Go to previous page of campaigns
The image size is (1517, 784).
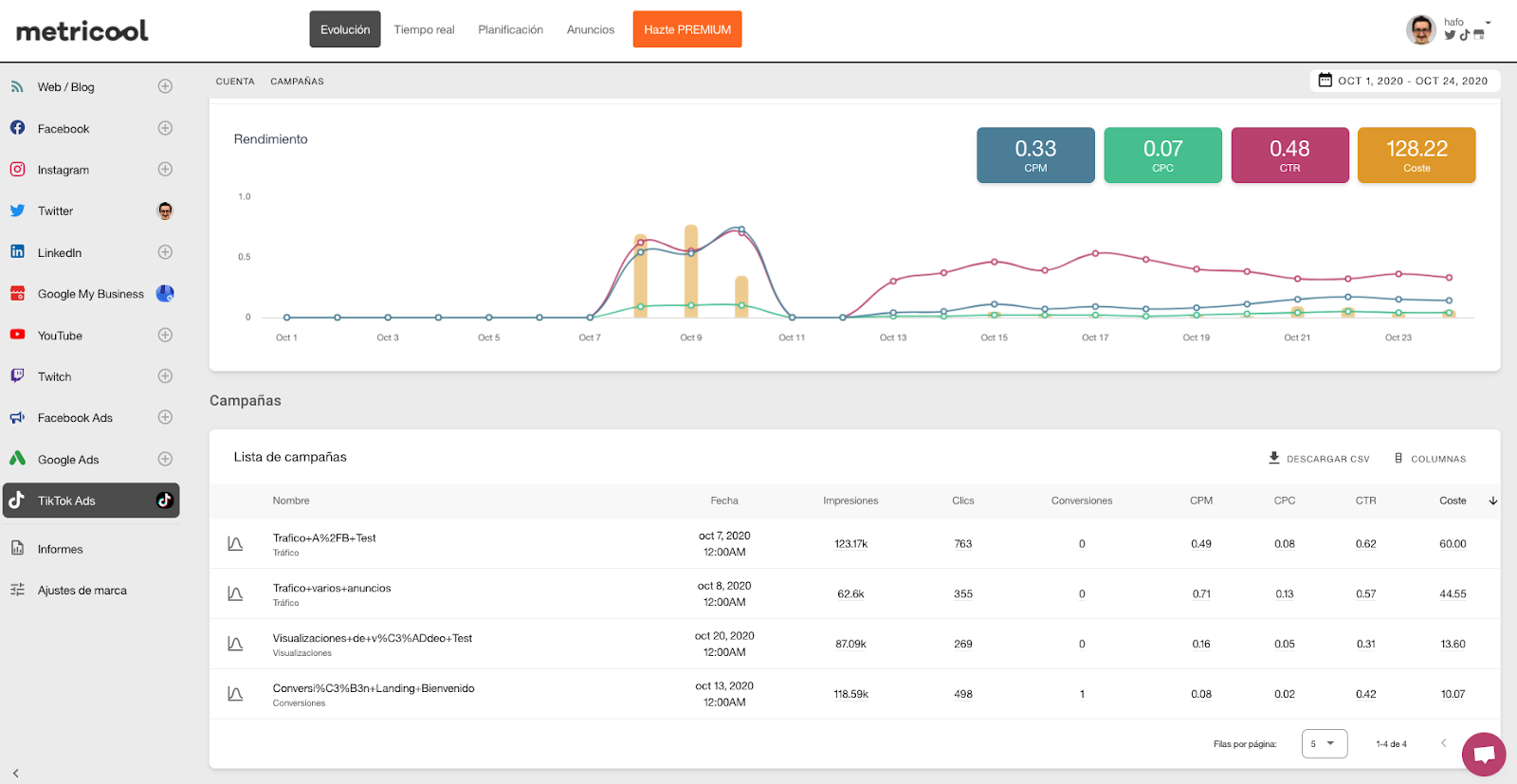click(1443, 743)
